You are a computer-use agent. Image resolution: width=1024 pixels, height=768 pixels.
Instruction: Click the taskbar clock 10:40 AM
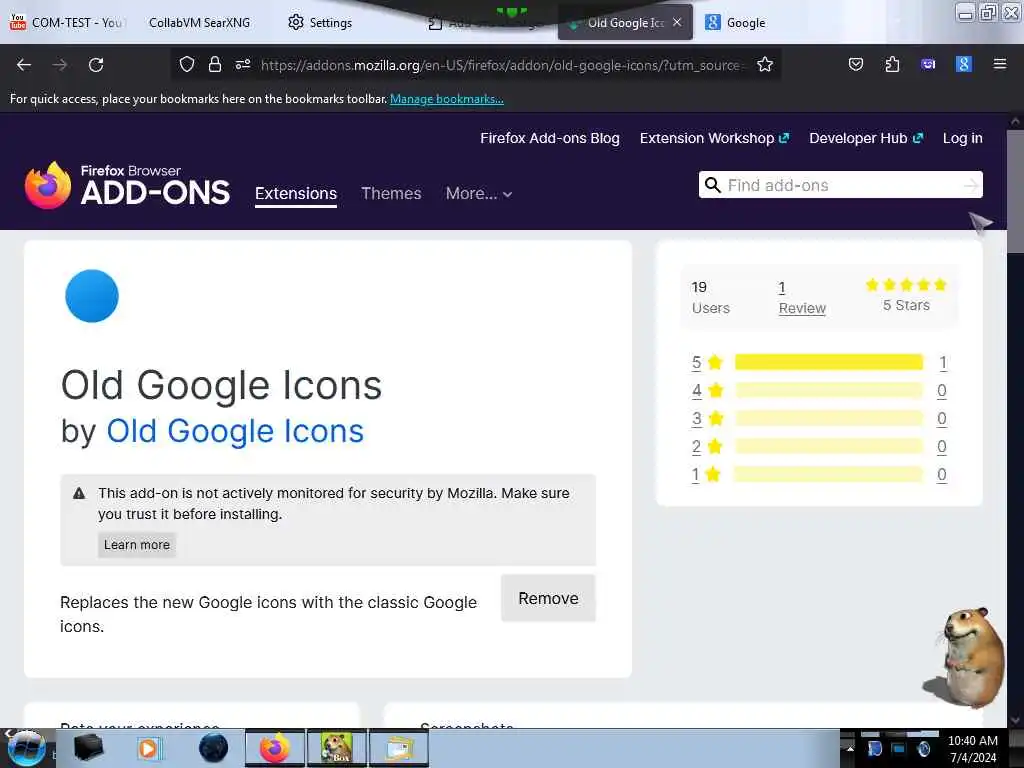tap(972, 741)
